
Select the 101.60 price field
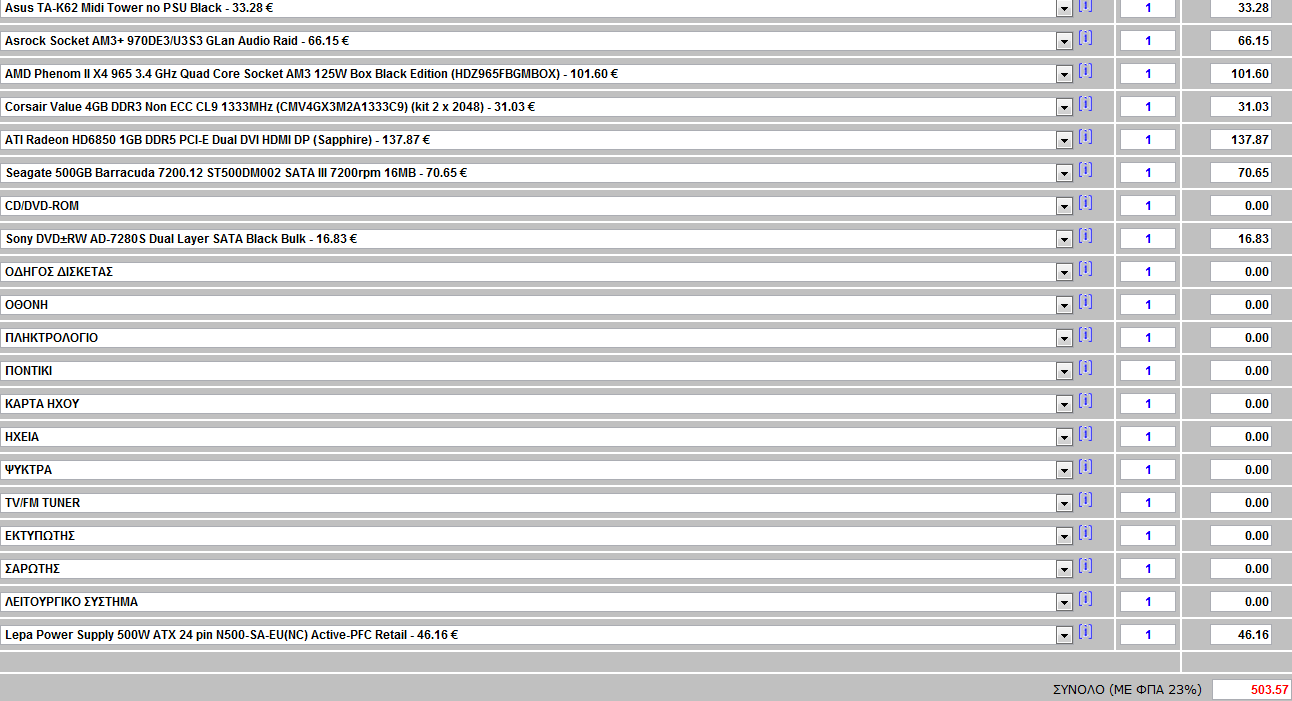coord(1241,74)
